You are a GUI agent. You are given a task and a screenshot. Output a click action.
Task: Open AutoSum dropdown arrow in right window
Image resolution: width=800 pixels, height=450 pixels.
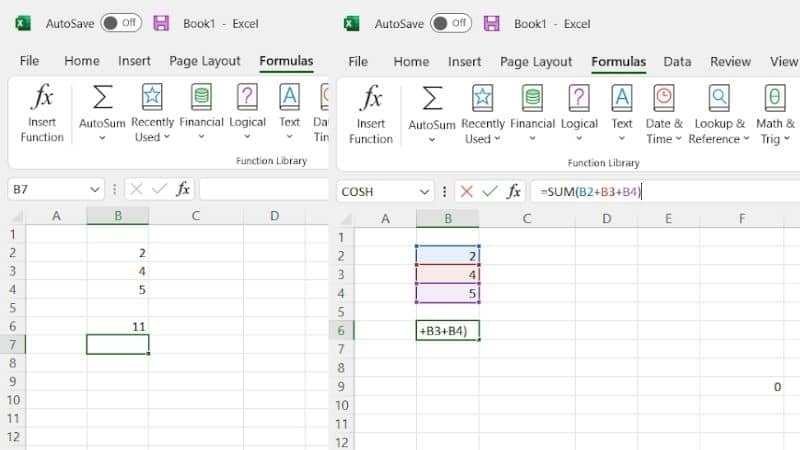pos(432,140)
